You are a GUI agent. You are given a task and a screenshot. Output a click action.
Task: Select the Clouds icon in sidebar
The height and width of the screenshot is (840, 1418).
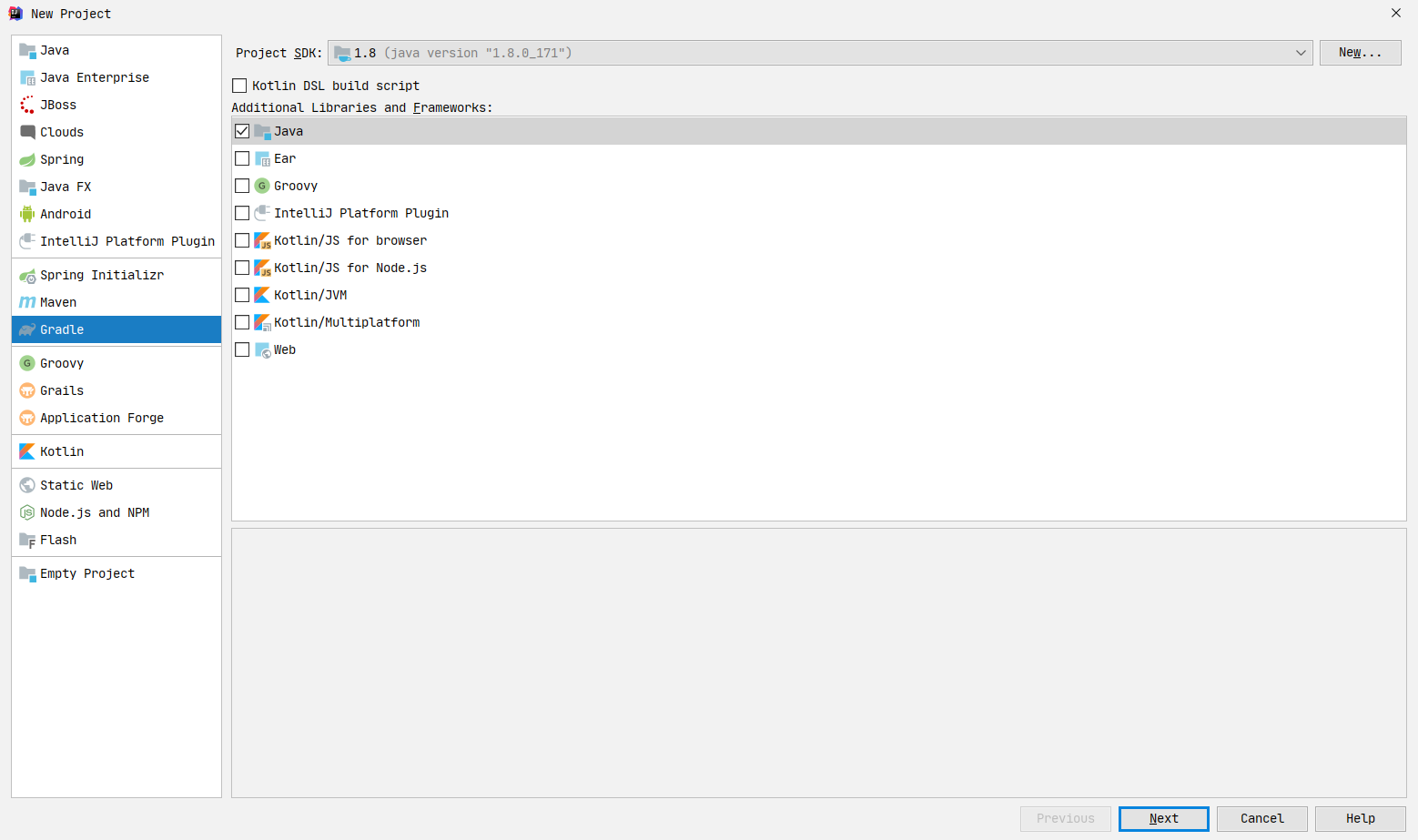pos(27,132)
